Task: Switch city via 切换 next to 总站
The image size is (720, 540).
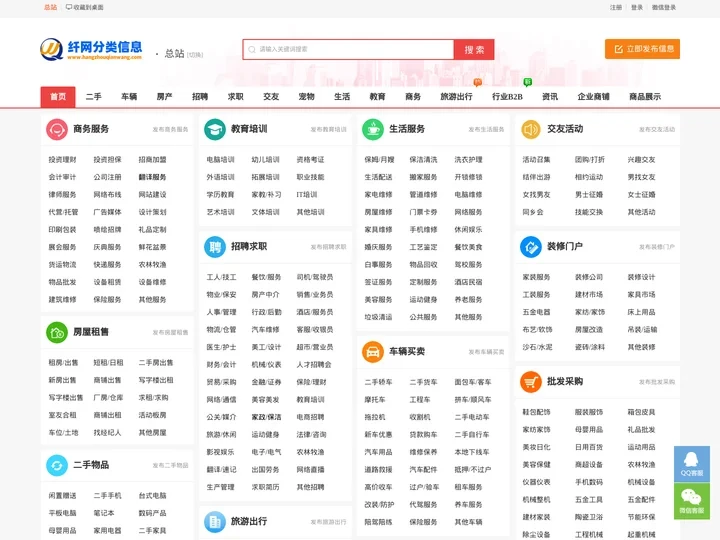Action: tap(195, 55)
